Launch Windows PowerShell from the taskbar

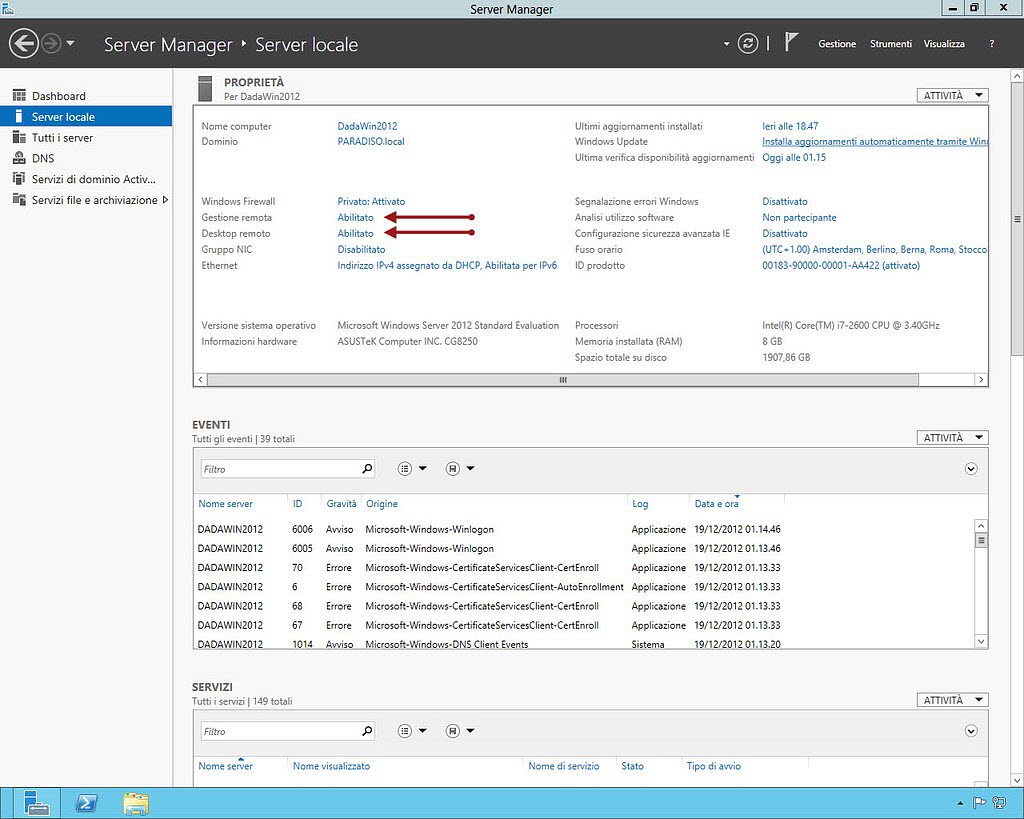tap(86, 803)
